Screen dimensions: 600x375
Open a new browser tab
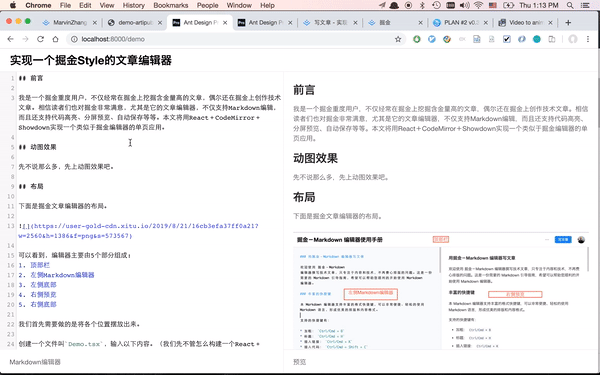(568, 23)
